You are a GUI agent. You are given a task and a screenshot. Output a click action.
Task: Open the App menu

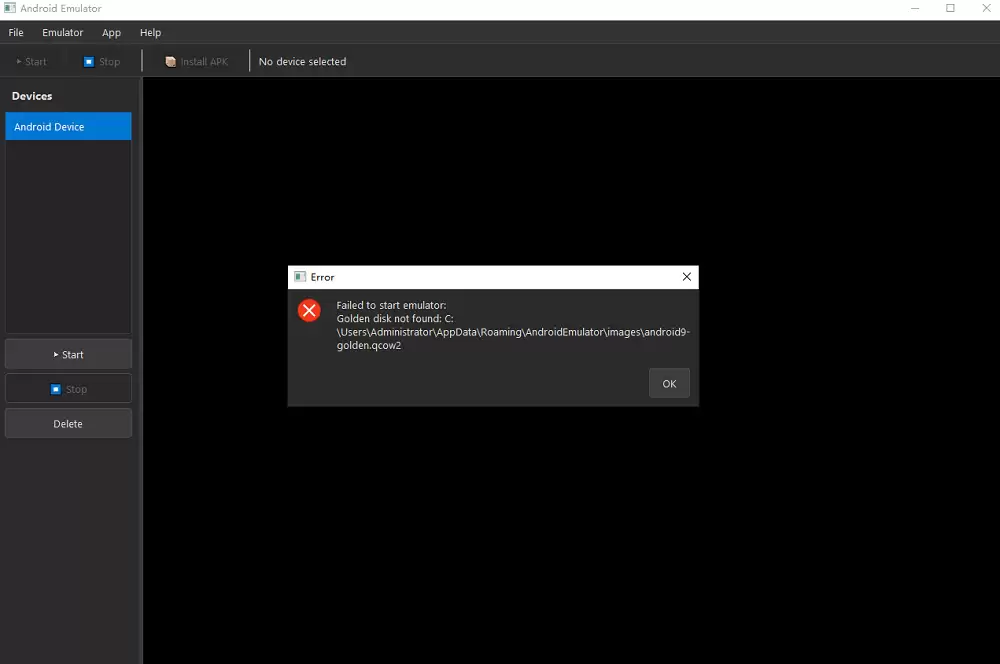[111, 33]
